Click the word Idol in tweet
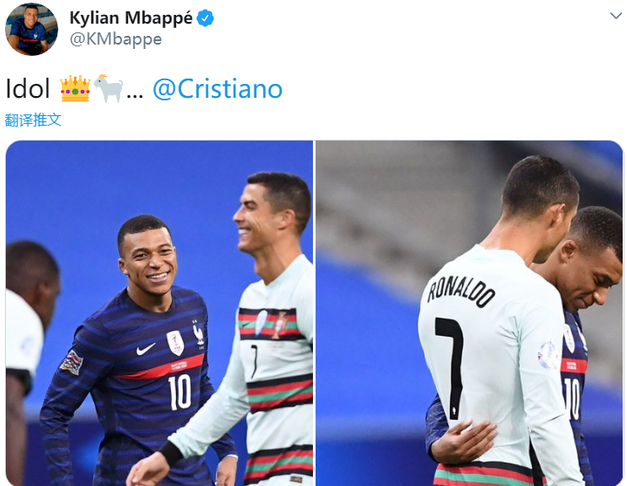The width and height of the screenshot is (627, 486). pyautogui.click(x=28, y=88)
